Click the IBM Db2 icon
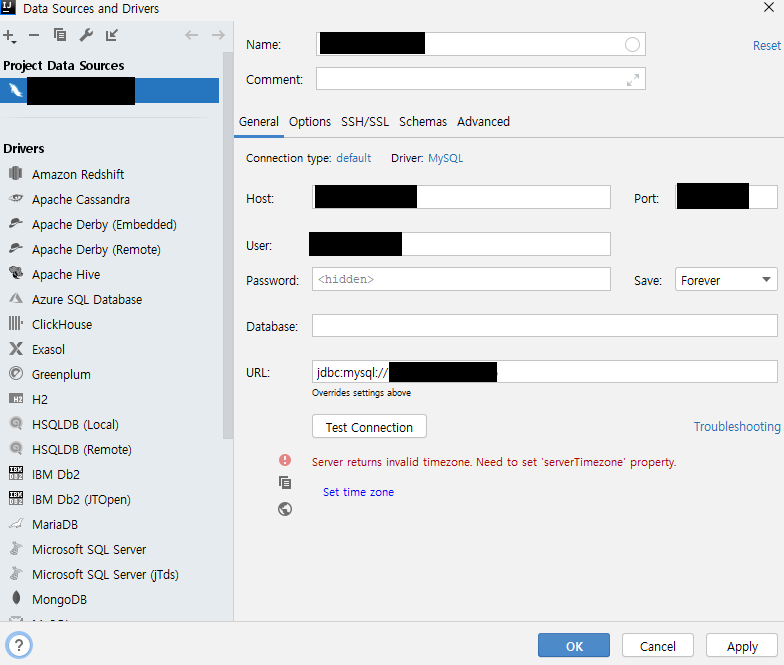 click(x=16, y=473)
